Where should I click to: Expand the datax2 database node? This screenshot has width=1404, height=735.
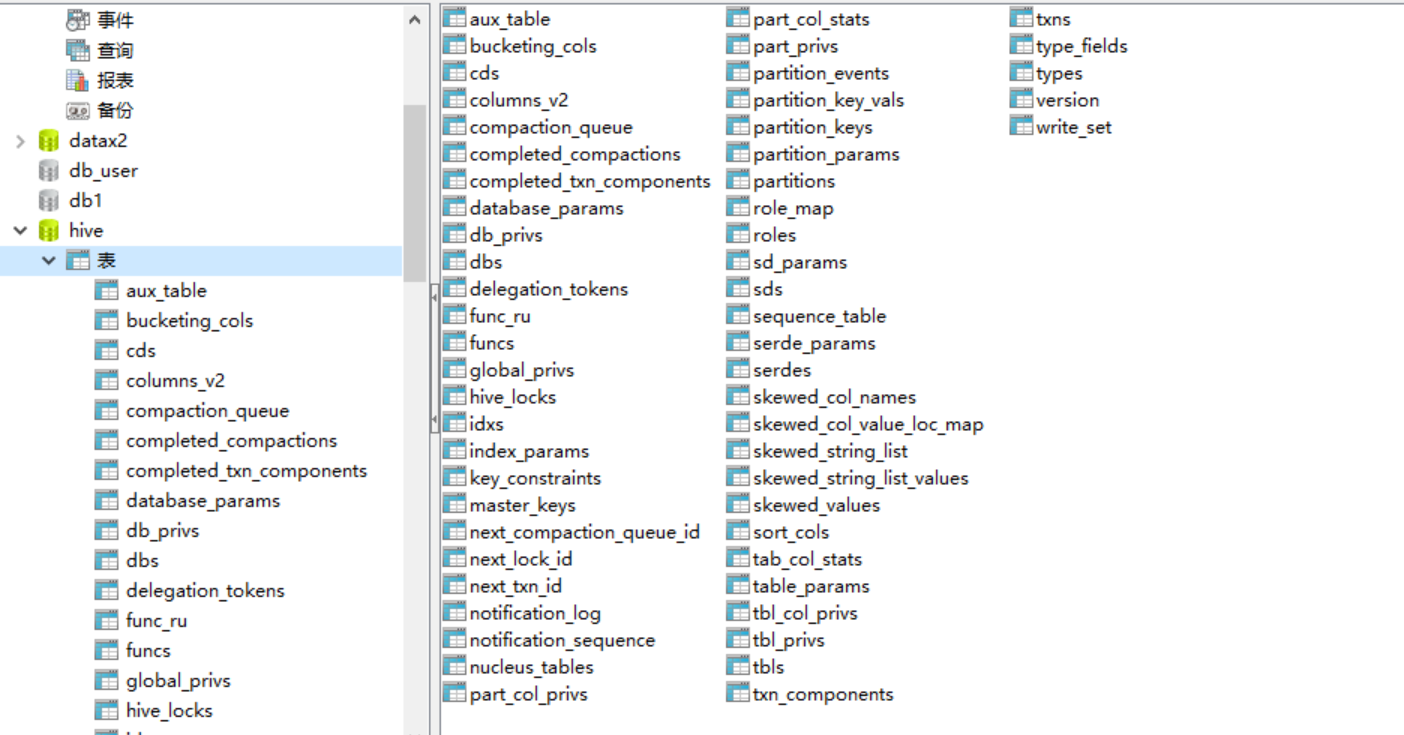pos(20,141)
